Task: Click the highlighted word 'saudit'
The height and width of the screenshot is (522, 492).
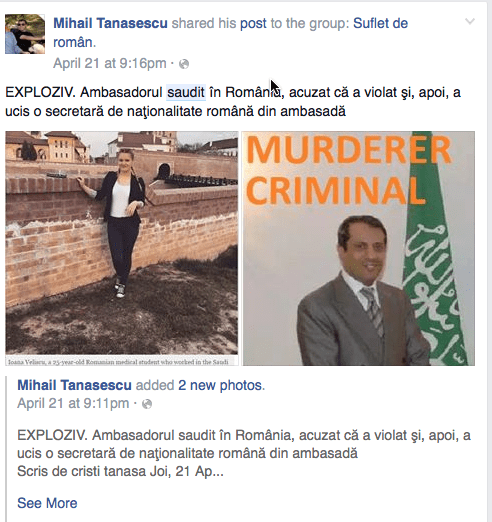Action: coord(186,92)
